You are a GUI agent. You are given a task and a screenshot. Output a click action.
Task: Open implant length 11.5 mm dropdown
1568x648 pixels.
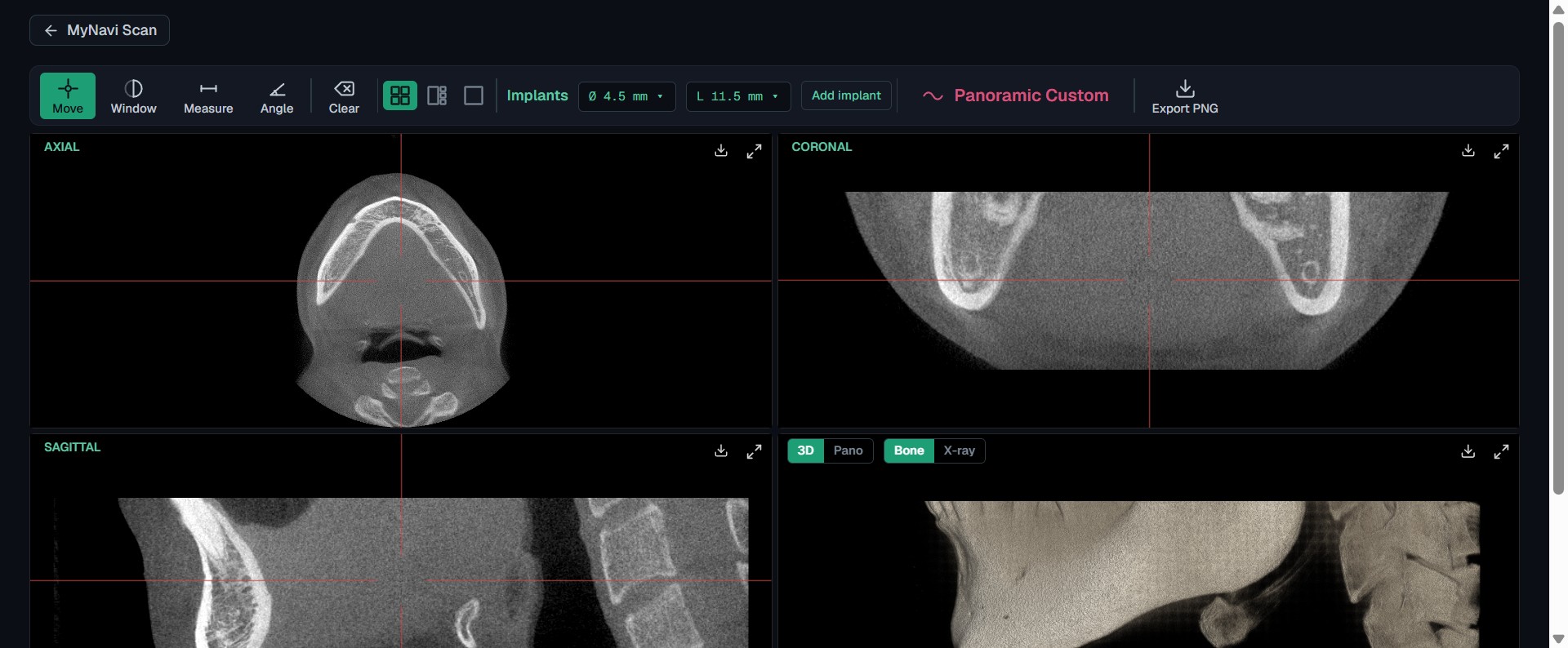738,96
